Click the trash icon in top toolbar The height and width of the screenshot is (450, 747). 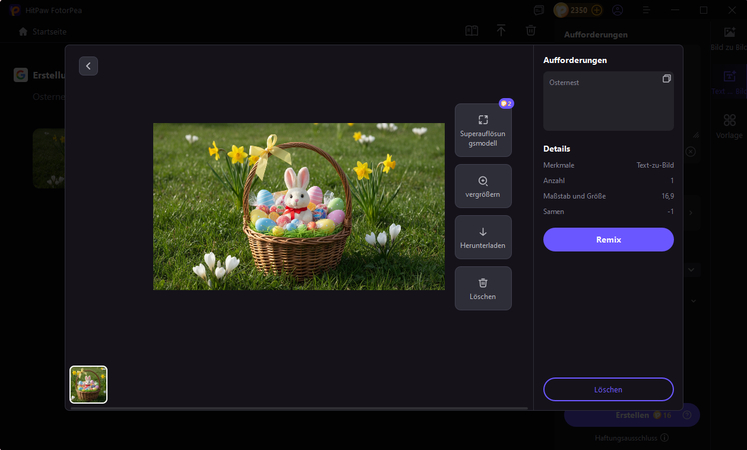point(531,31)
